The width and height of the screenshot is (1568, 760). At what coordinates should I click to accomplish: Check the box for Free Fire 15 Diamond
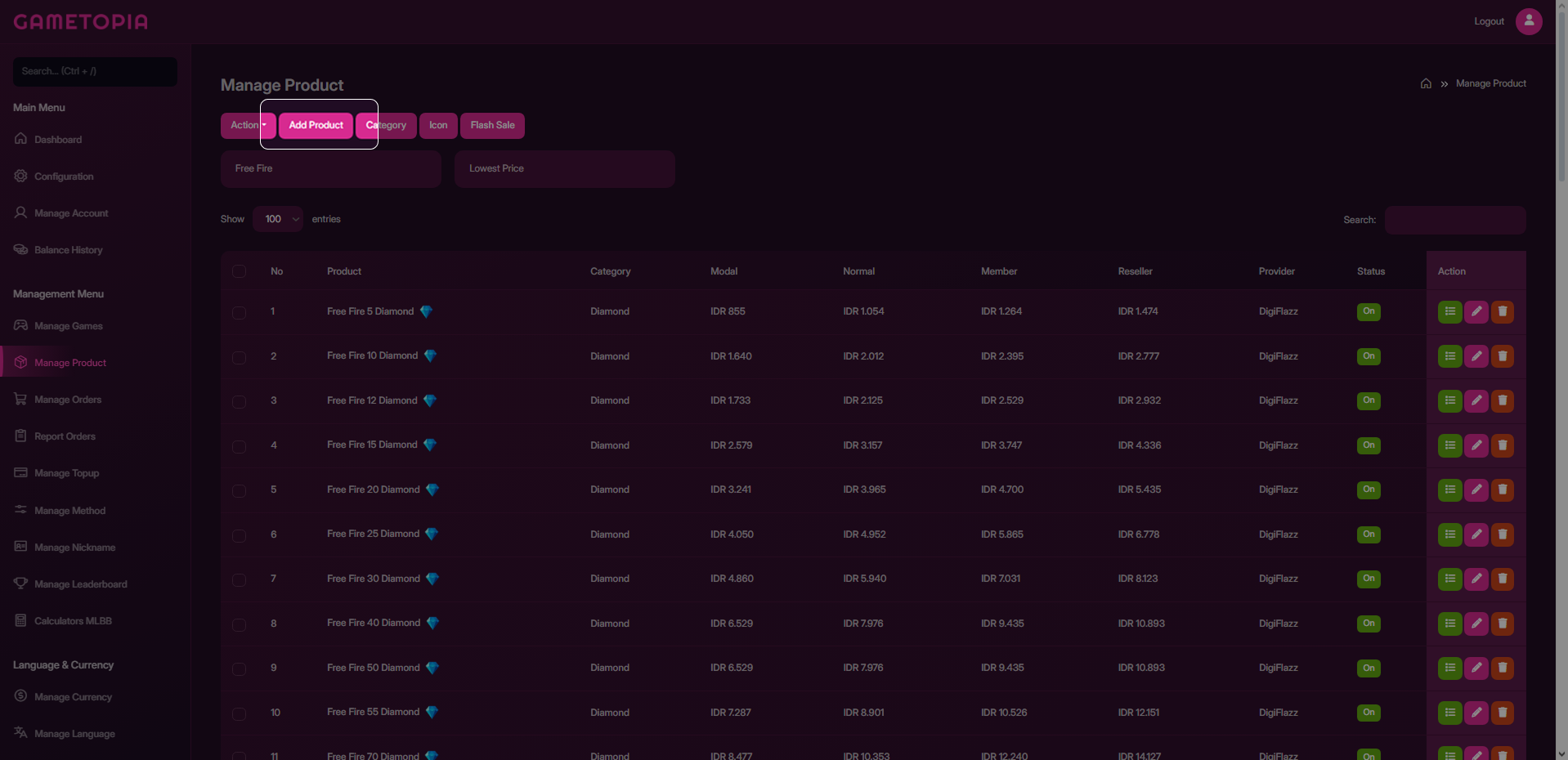[x=239, y=446]
